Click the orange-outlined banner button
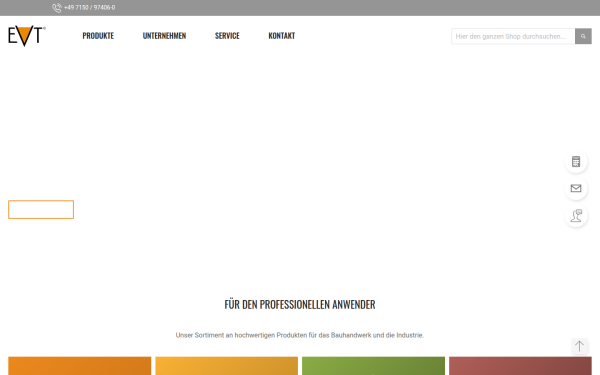This screenshot has height=375, width=600. point(41,209)
